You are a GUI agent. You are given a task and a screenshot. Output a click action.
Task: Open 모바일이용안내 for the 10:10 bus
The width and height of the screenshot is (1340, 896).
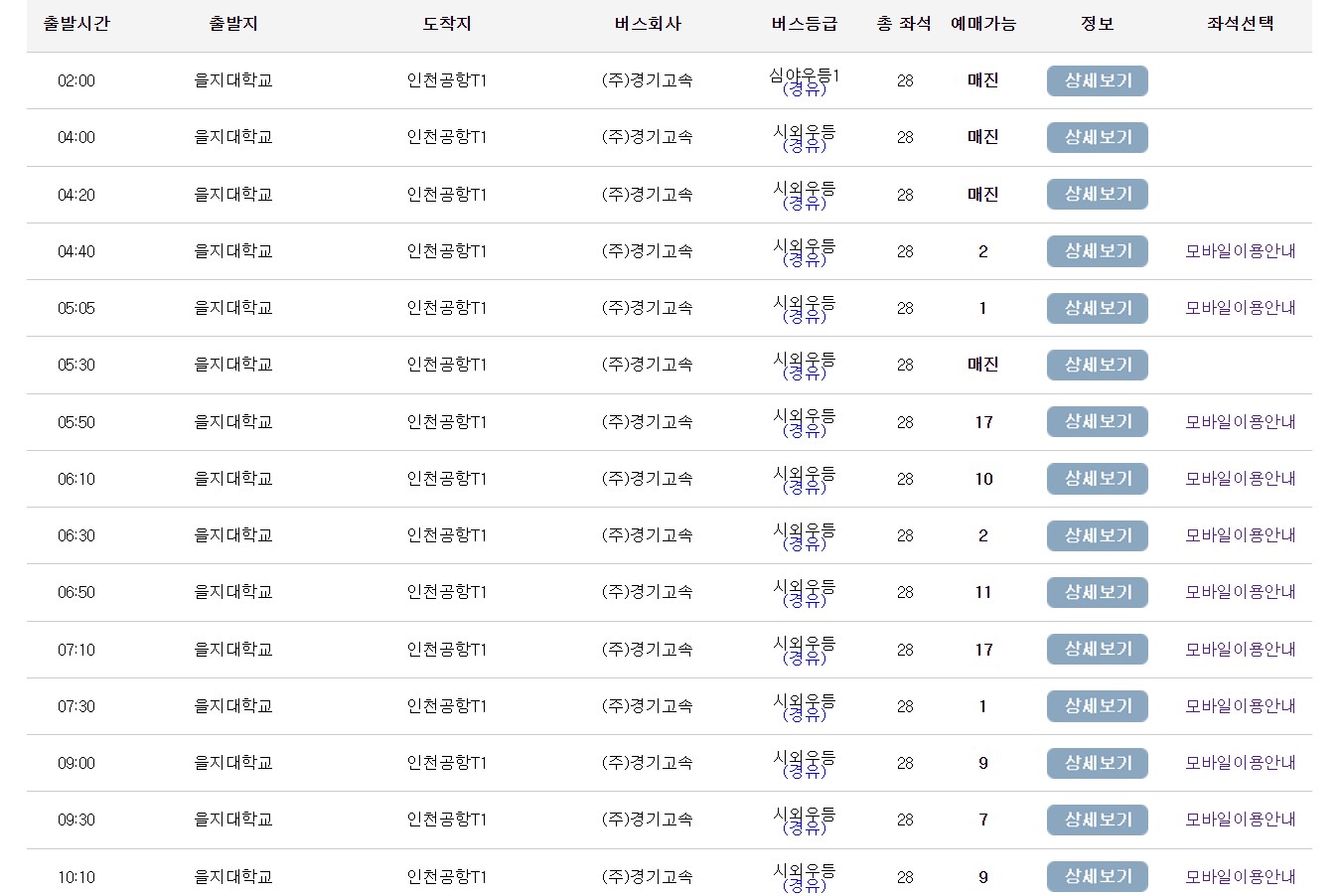pyautogui.click(x=1241, y=877)
